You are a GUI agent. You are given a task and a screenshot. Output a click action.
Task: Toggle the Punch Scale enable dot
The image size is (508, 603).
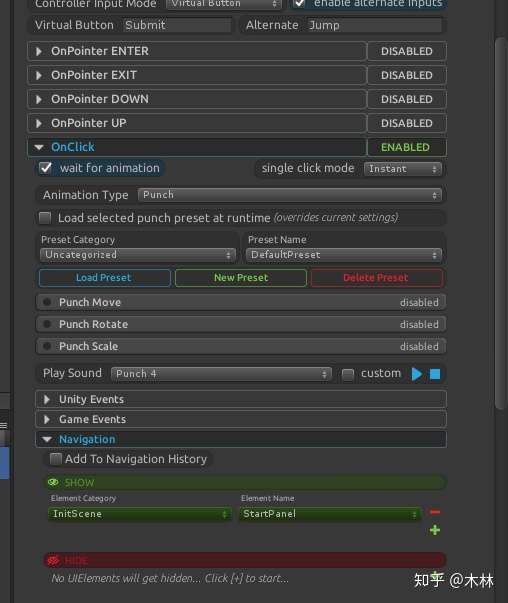click(x=47, y=346)
